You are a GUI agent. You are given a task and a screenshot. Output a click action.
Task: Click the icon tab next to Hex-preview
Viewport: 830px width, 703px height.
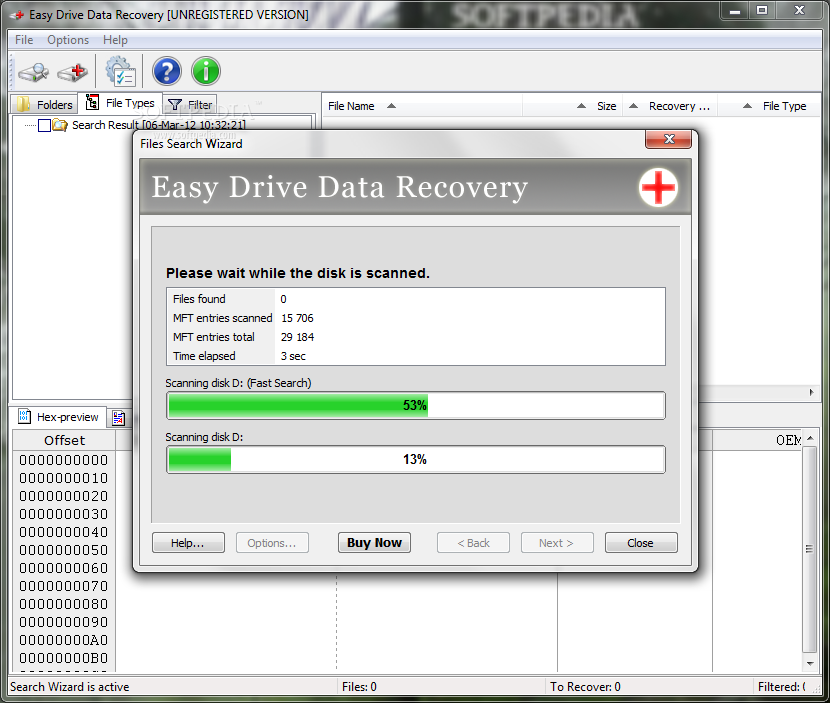119,418
